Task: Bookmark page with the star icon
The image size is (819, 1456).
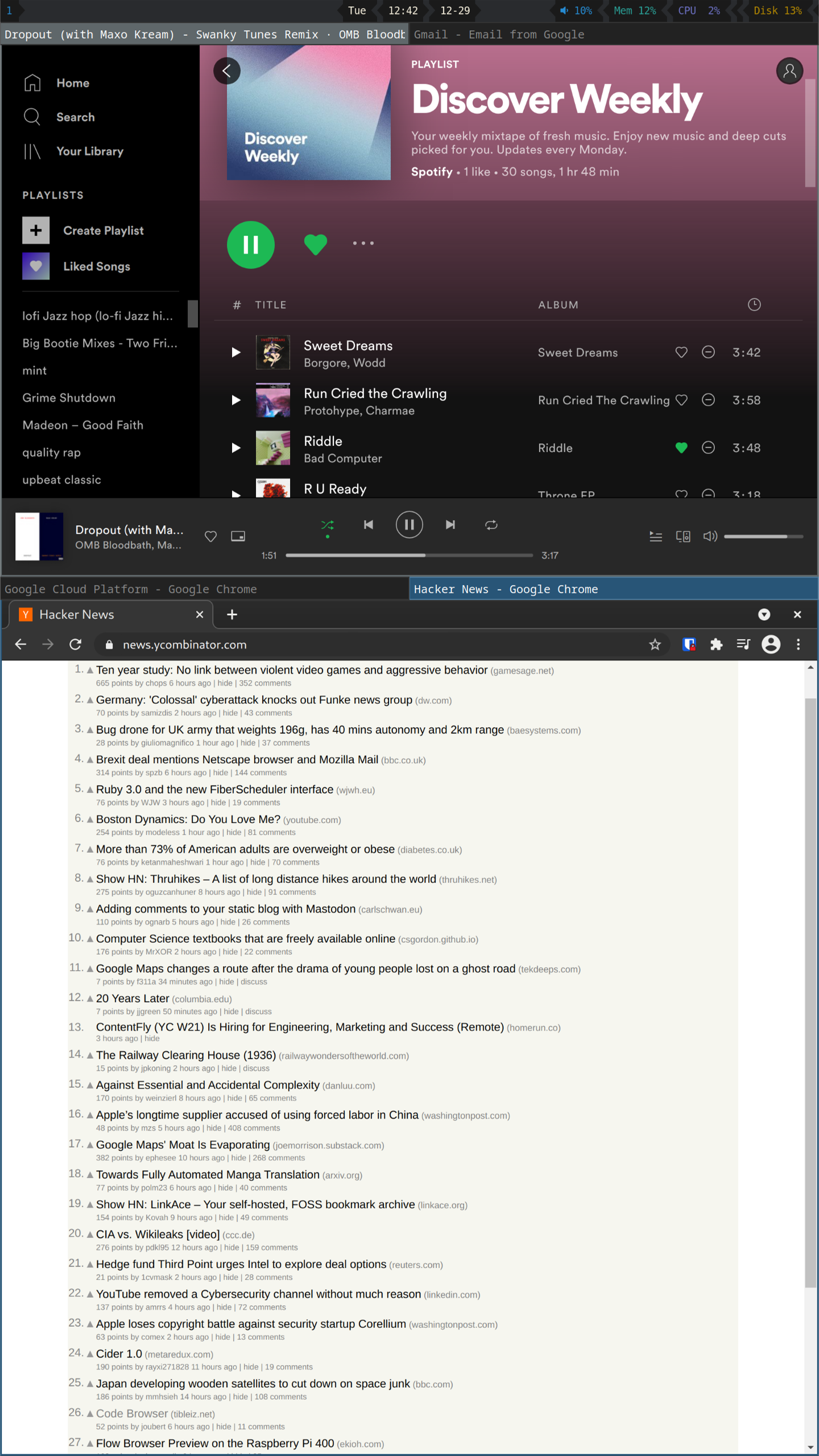Action: (x=655, y=645)
